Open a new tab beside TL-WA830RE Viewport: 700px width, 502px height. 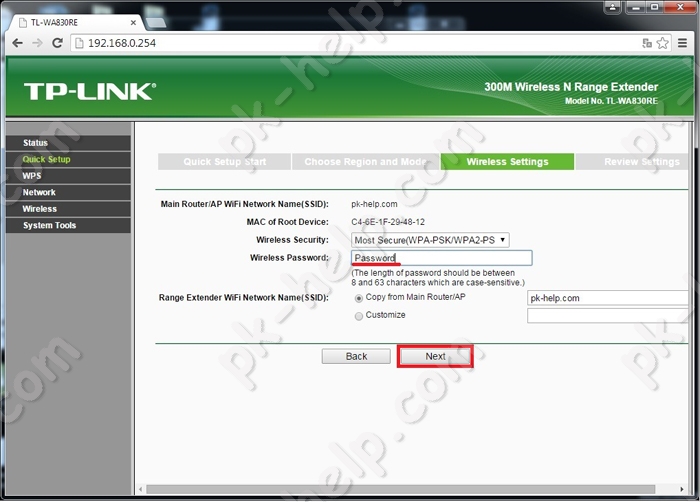(155, 22)
